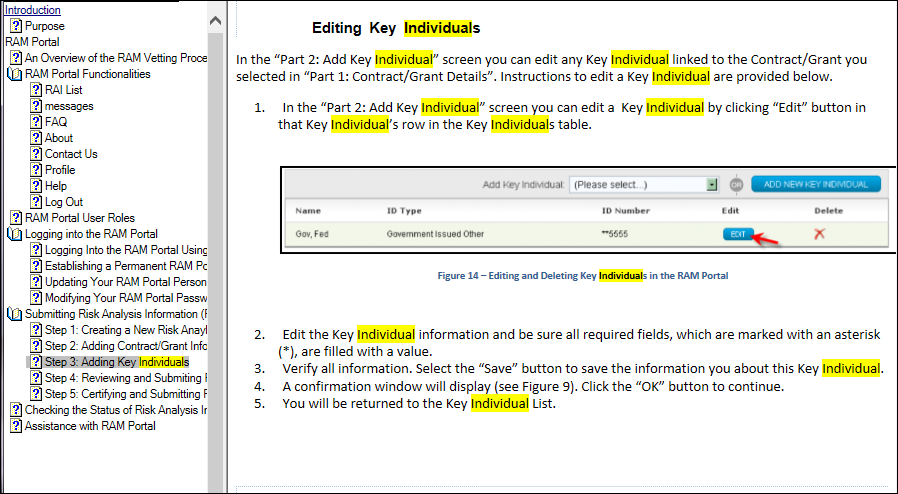Click the scroll up arrow of contents pane
Screen dimensions: 898x494
[x=215, y=19]
